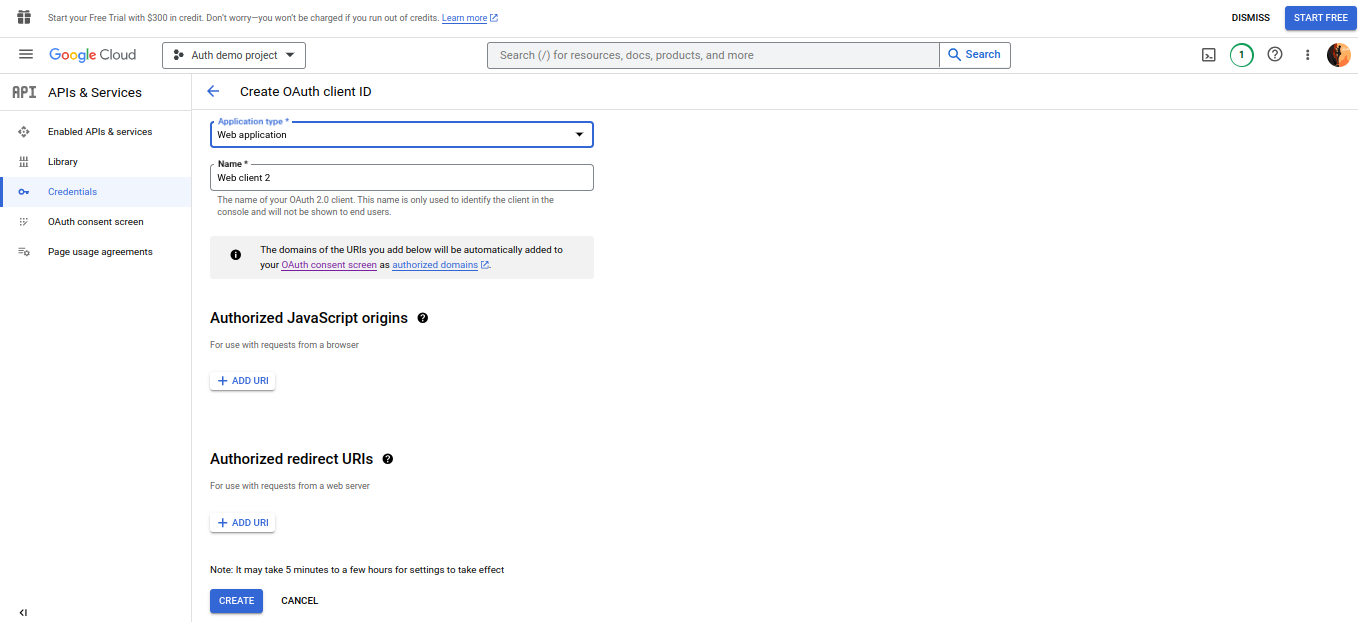Click the API icon beside APIs & Services
1358x622 pixels.
24,92
